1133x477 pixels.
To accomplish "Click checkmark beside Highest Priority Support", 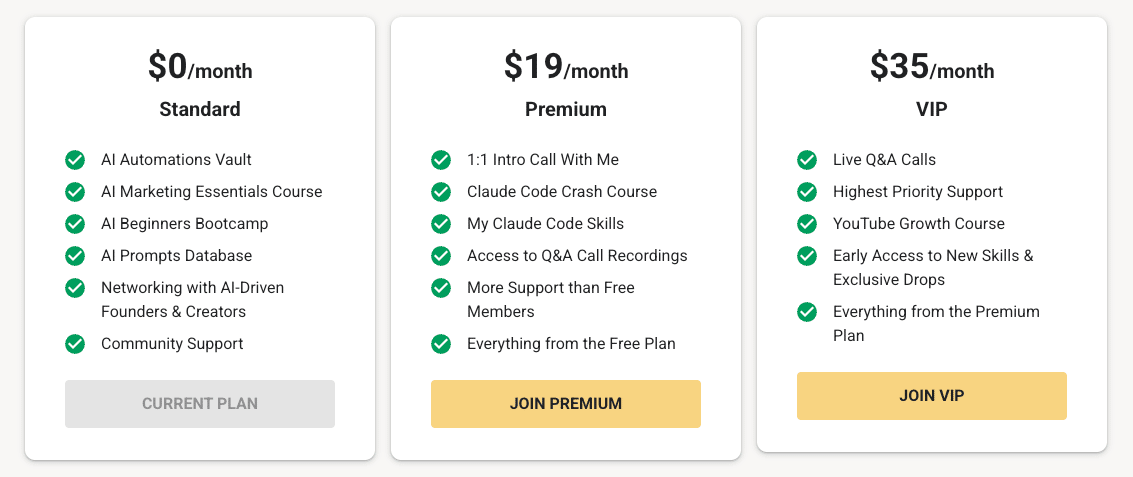I will (x=807, y=192).
